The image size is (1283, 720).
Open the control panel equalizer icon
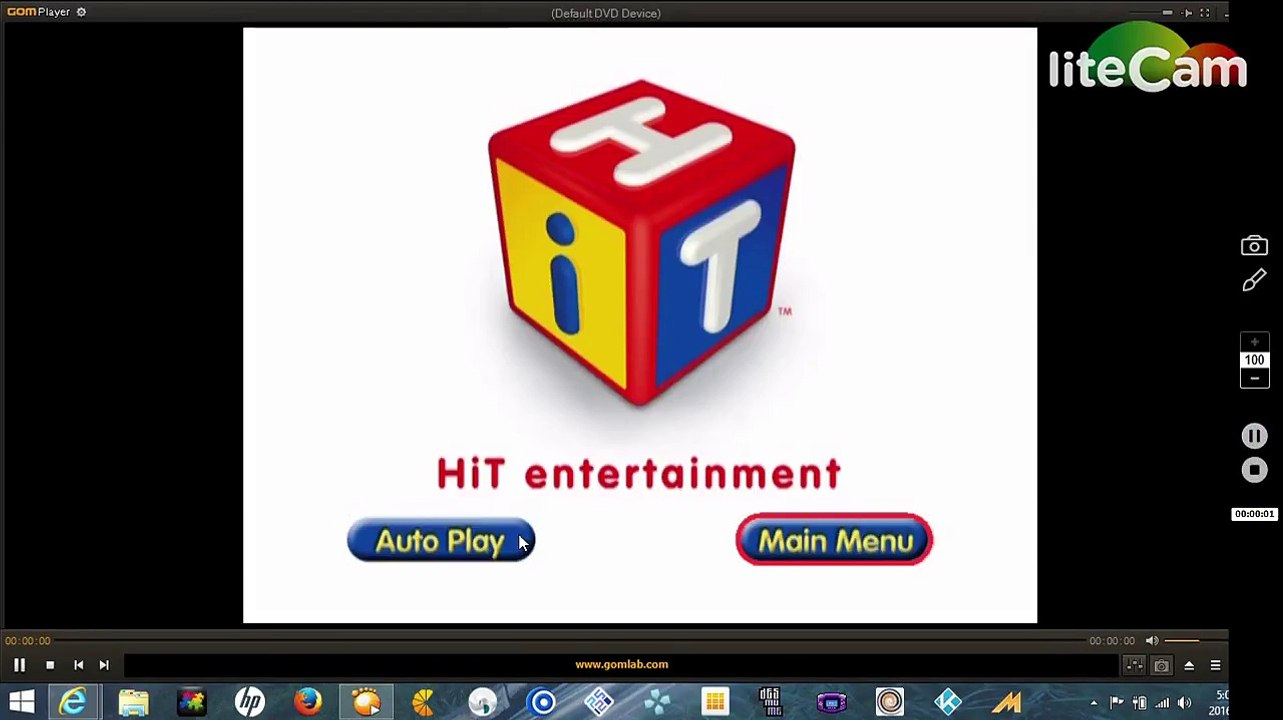(1134, 665)
